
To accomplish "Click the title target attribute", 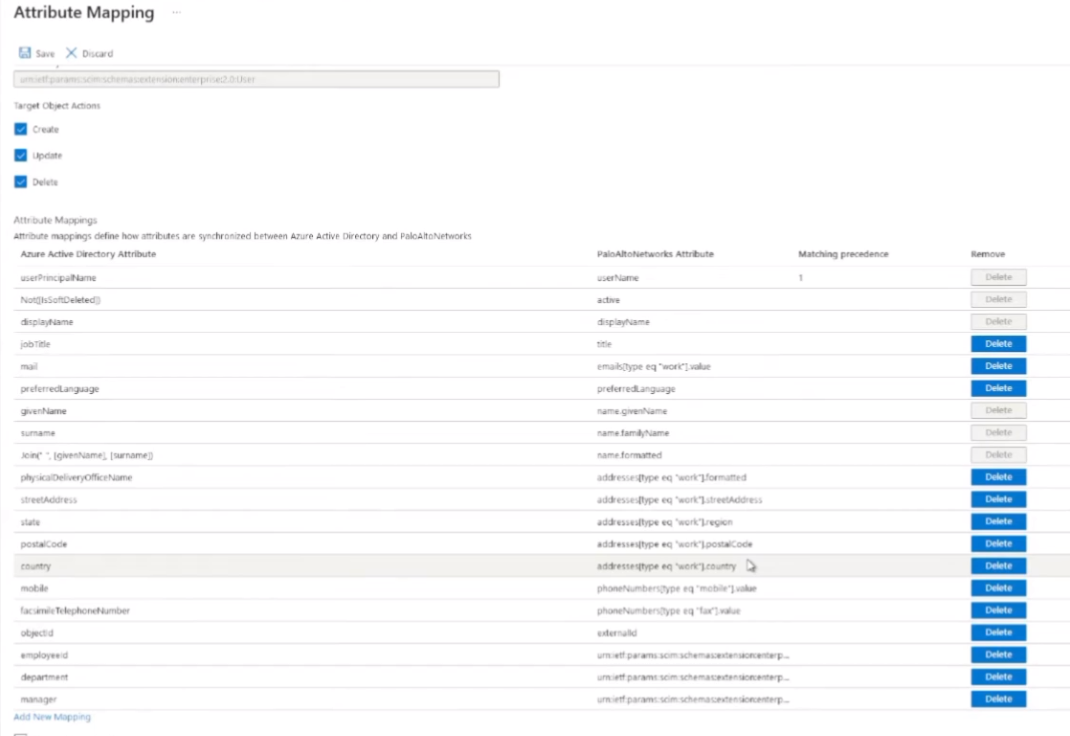I will coord(605,344).
